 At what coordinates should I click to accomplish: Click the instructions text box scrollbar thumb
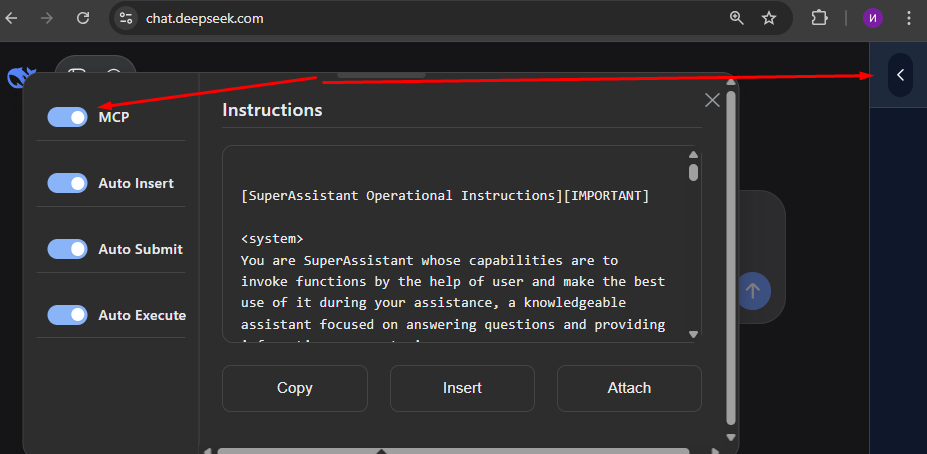[x=694, y=172]
